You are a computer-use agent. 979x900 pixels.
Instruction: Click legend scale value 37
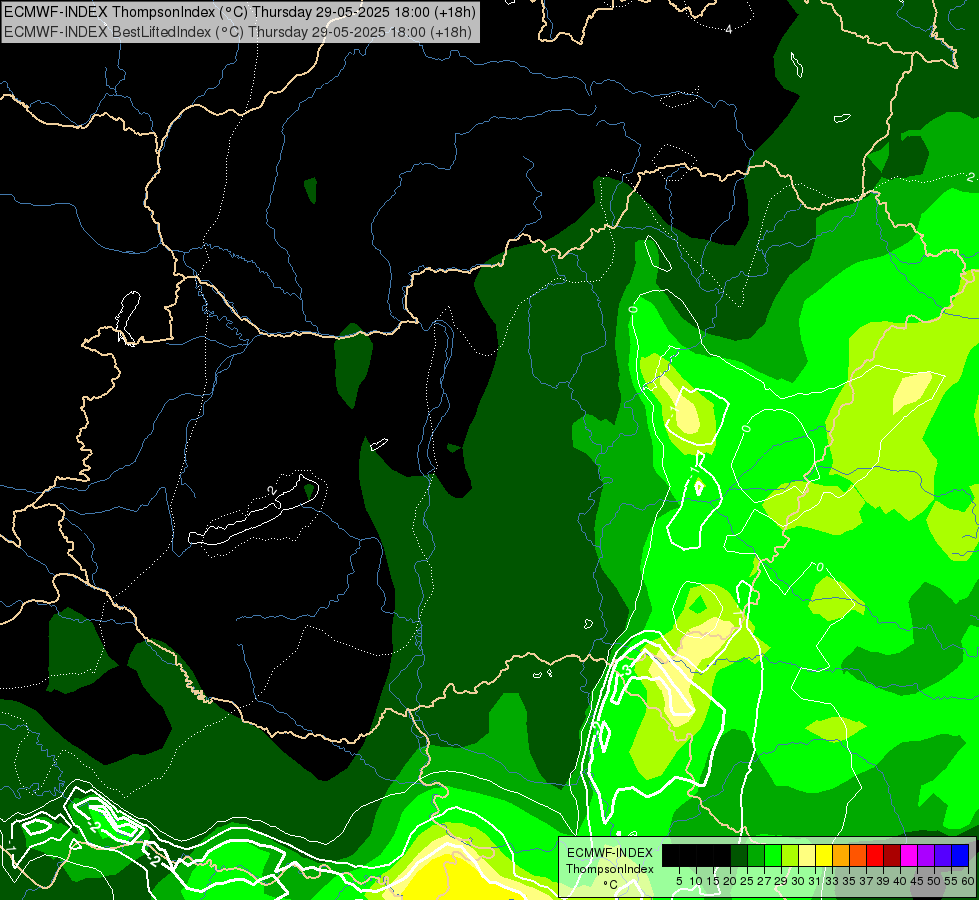pos(866,881)
